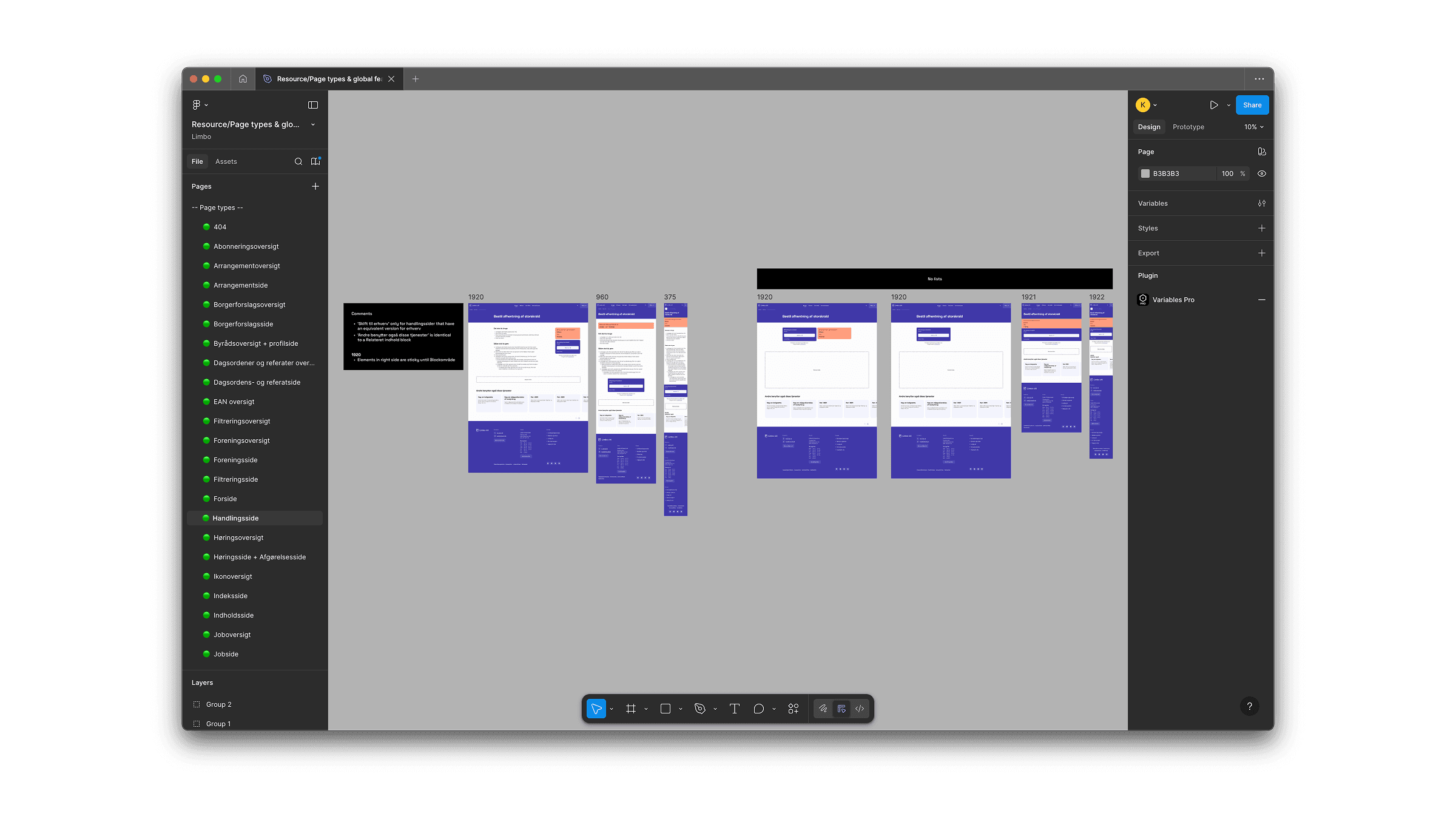Select the Frame tool in toolbar
Viewport: 1456px width, 819px height.
coord(631,709)
